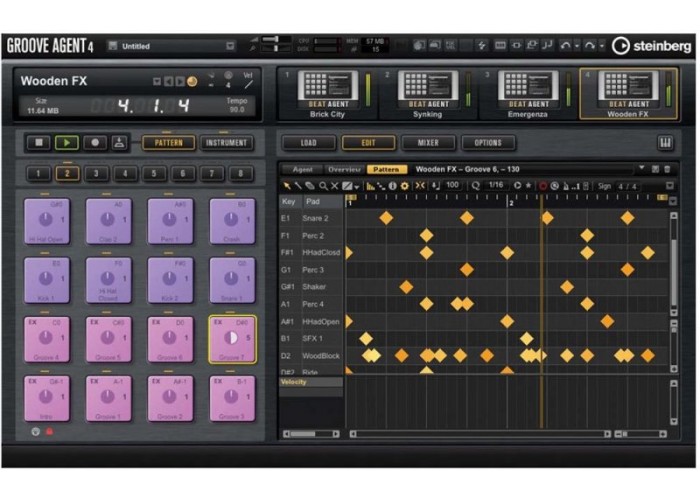The image size is (700, 500).
Task: Select pad group 2
Action: [67, 173]
